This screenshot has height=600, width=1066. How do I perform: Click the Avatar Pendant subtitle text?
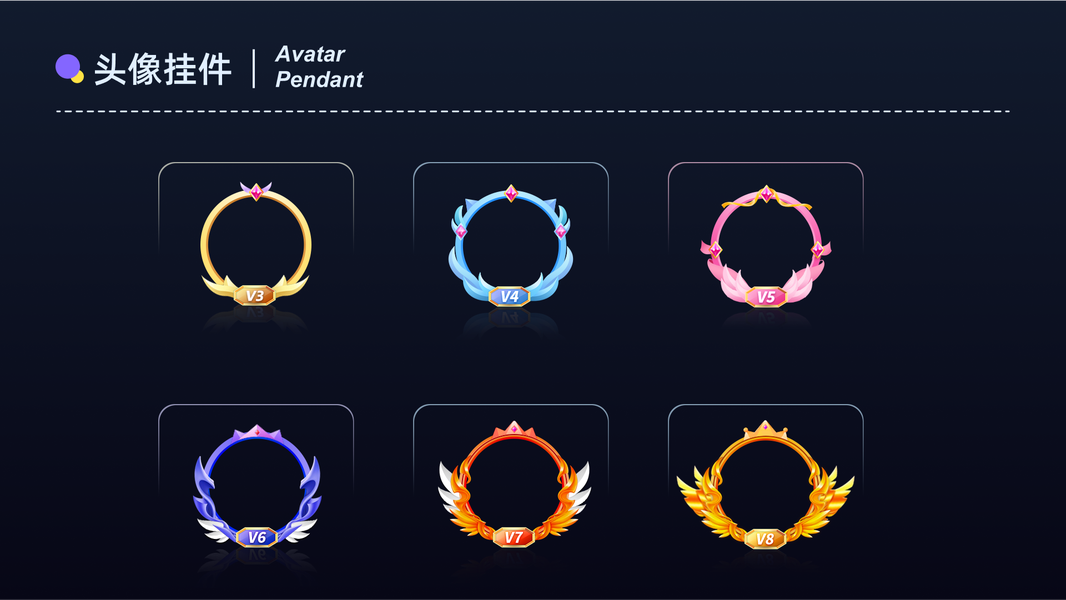point(319,67)
